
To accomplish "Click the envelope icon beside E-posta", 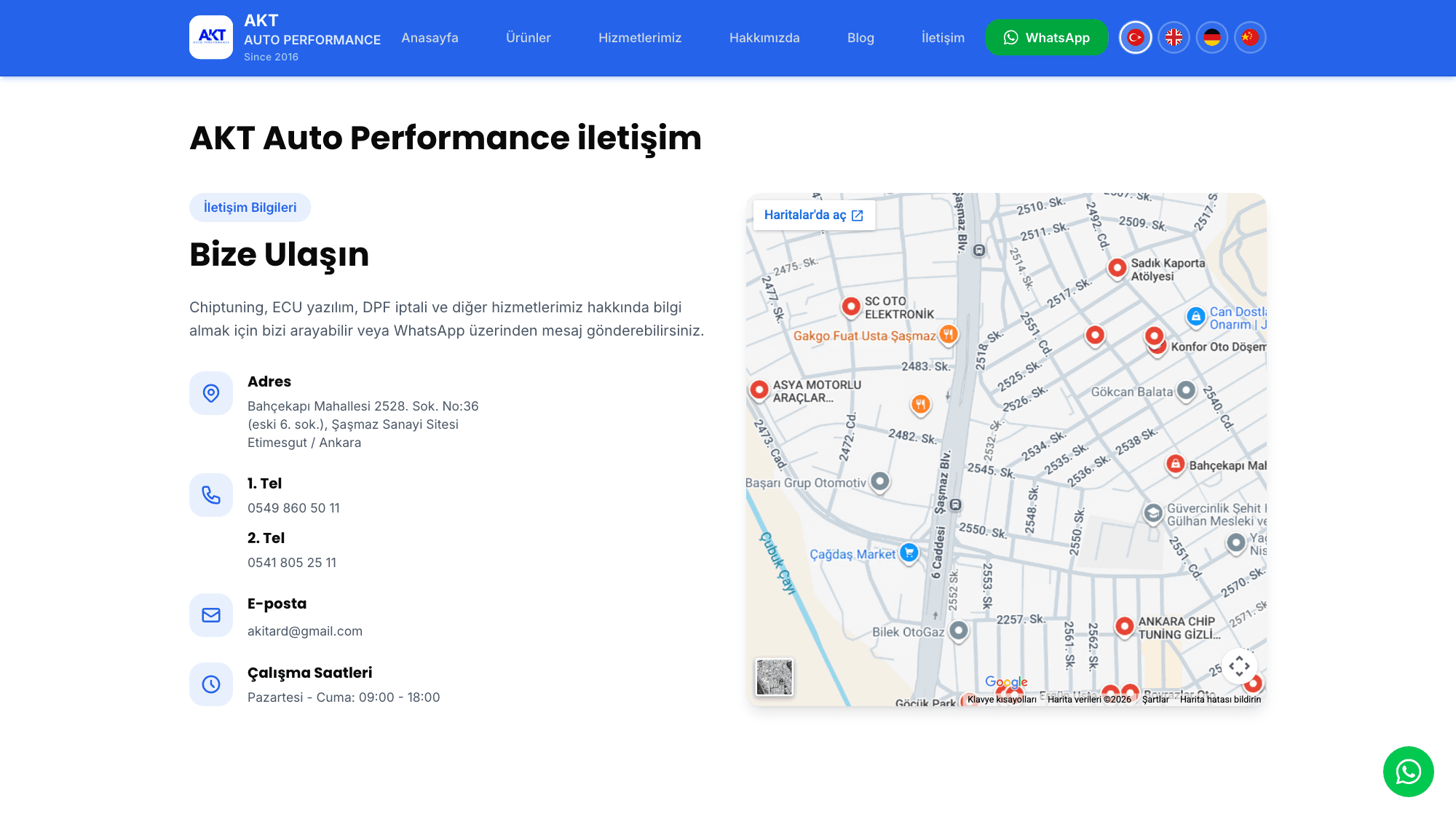I will pos(211,615).
